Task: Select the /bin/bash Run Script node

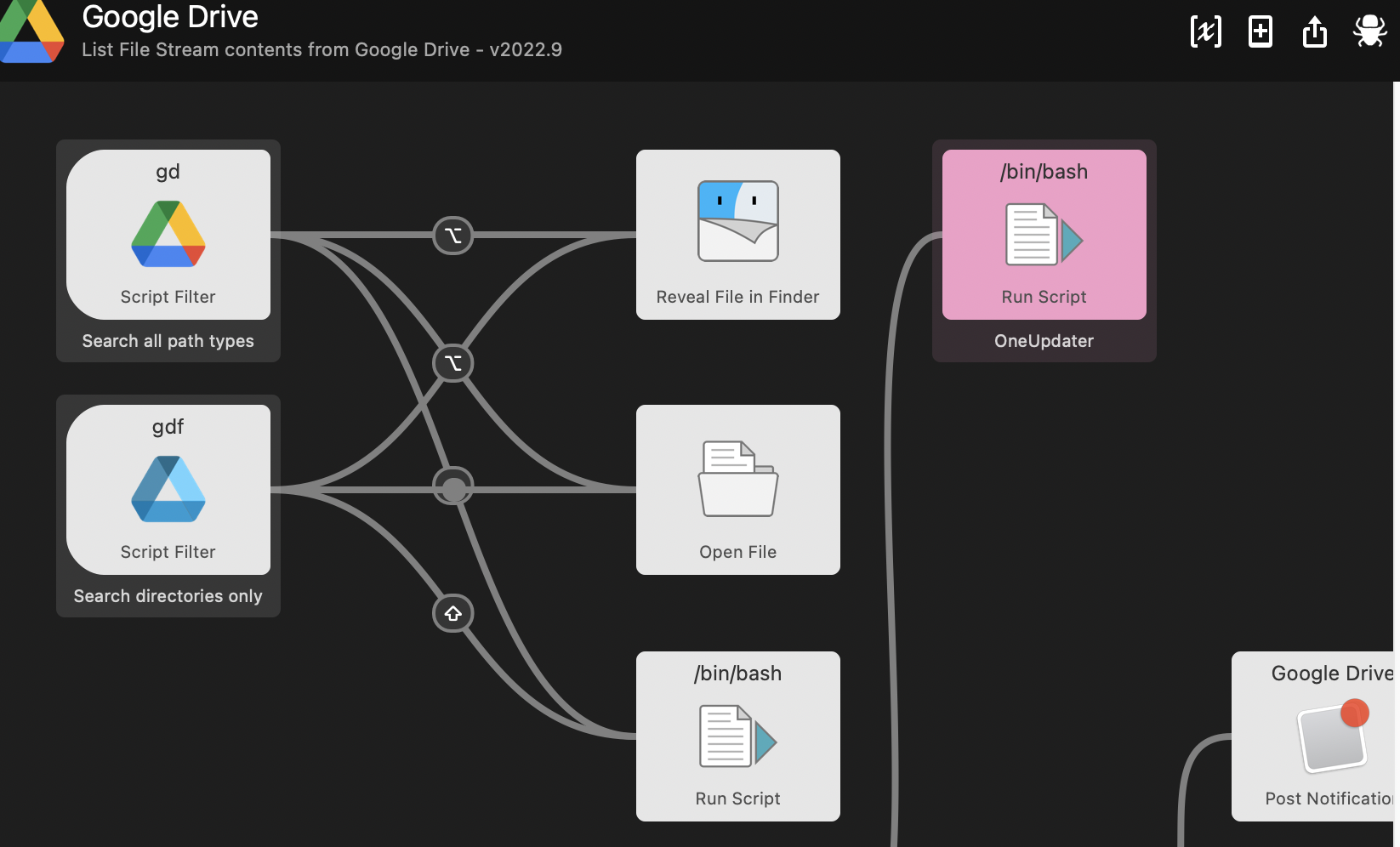Action: click(737, 736)
